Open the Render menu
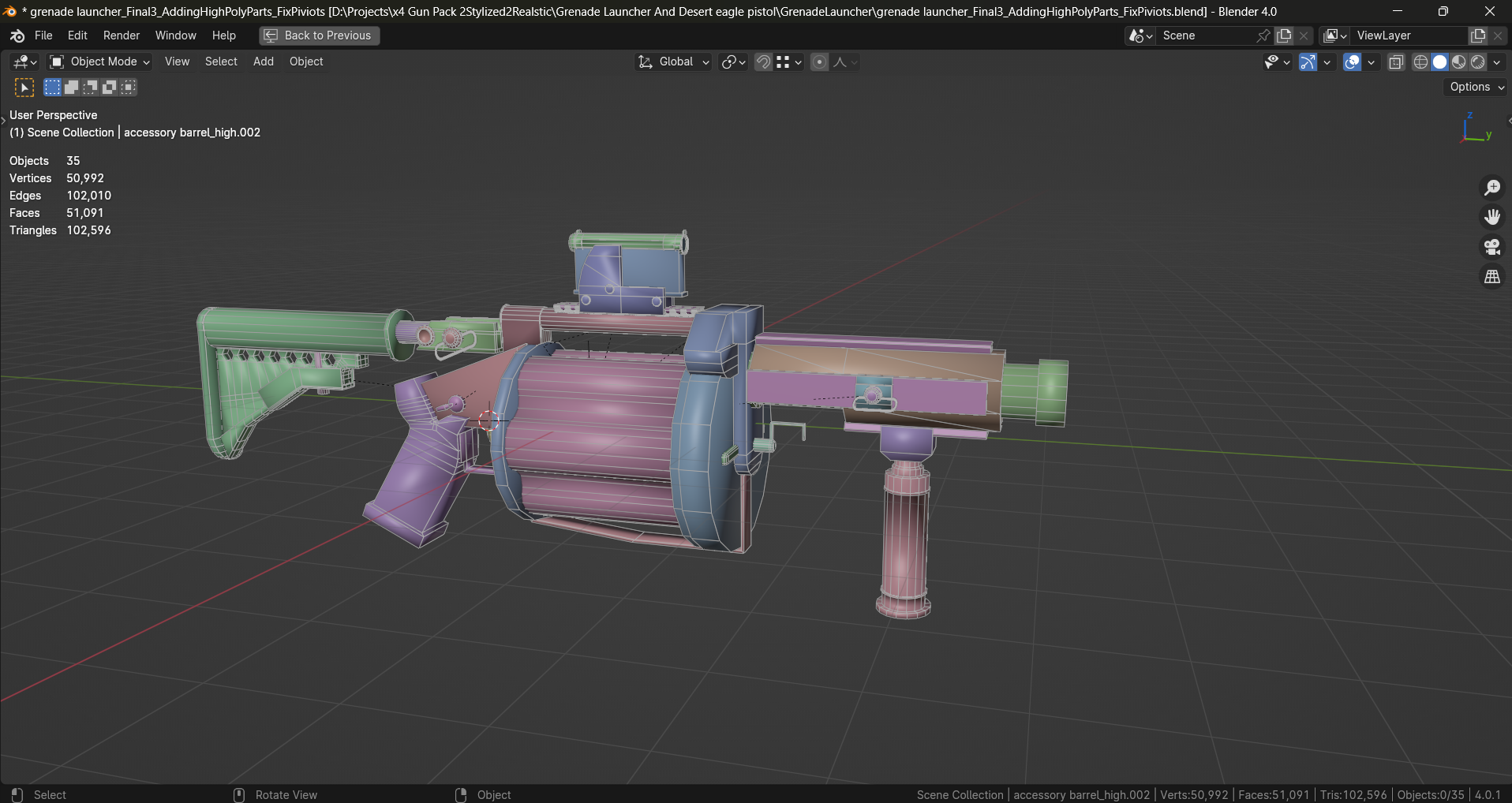Viewport: 1512px width, 803px height. [x=122, y=35]
